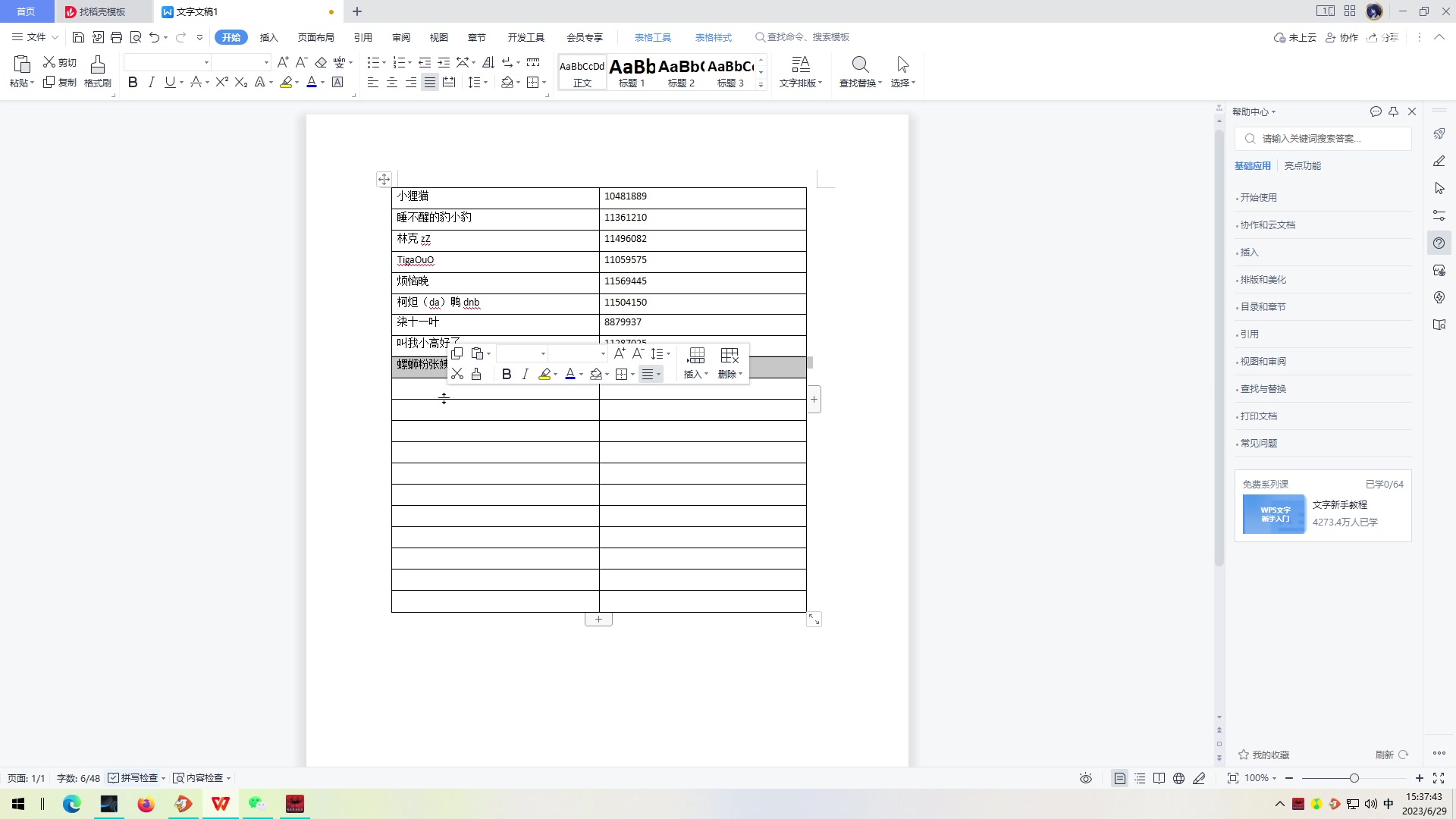Switch to the 表格样式 tab

point(713,37)
